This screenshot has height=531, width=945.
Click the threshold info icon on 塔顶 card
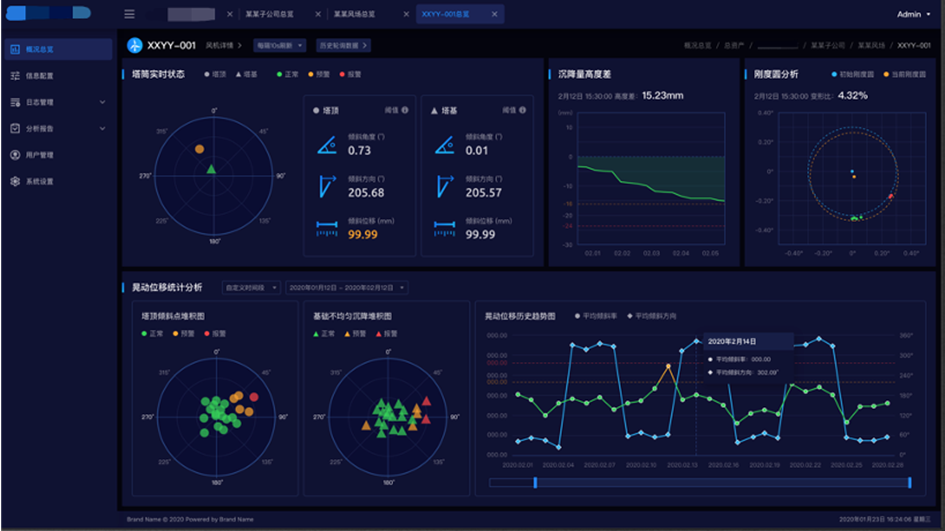click(405, 110)
